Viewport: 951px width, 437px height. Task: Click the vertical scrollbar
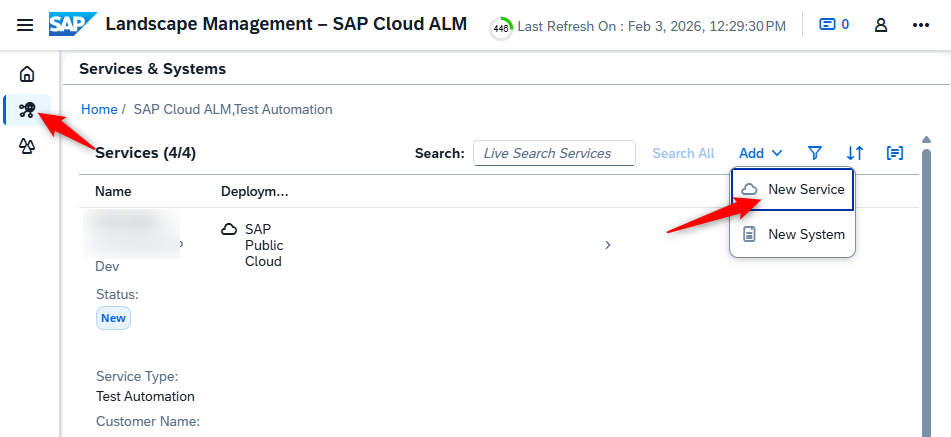point(926,291)
